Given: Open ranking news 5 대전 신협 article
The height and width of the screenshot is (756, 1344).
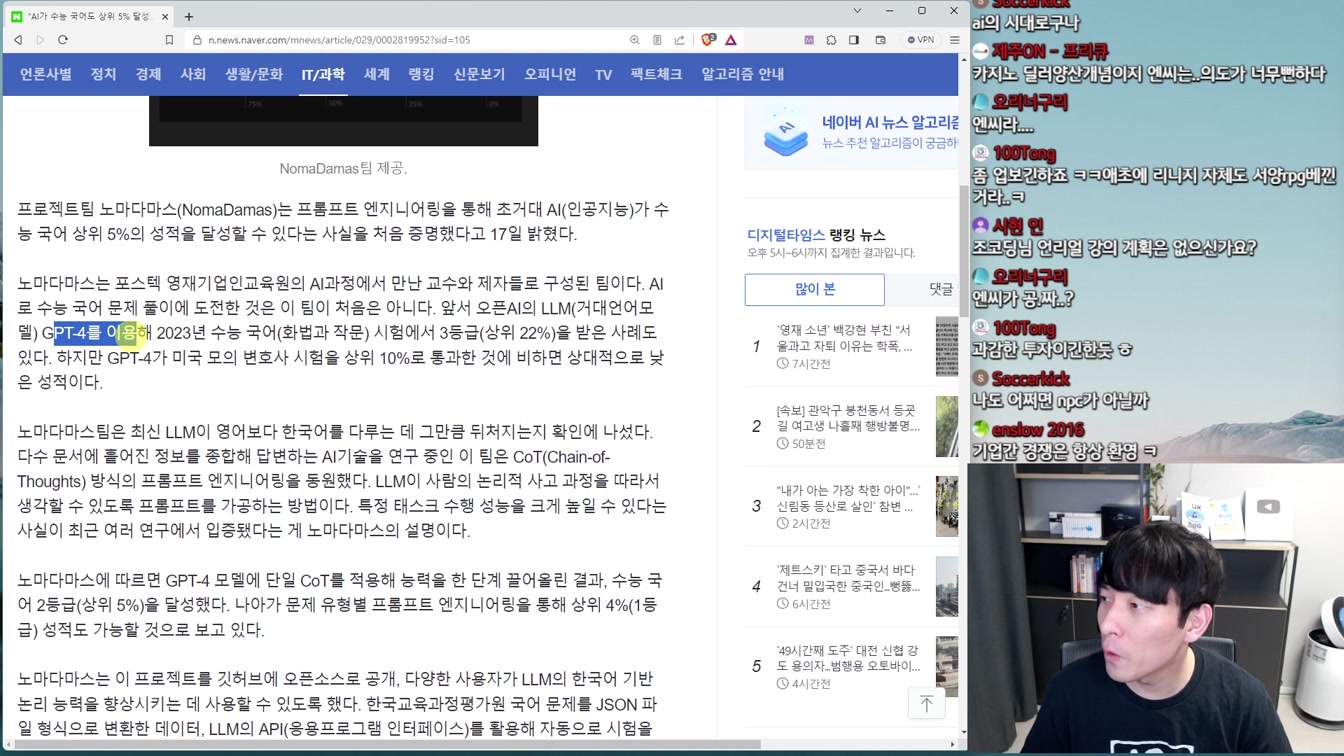Looking at the screenshot, I should coord(848,658).
